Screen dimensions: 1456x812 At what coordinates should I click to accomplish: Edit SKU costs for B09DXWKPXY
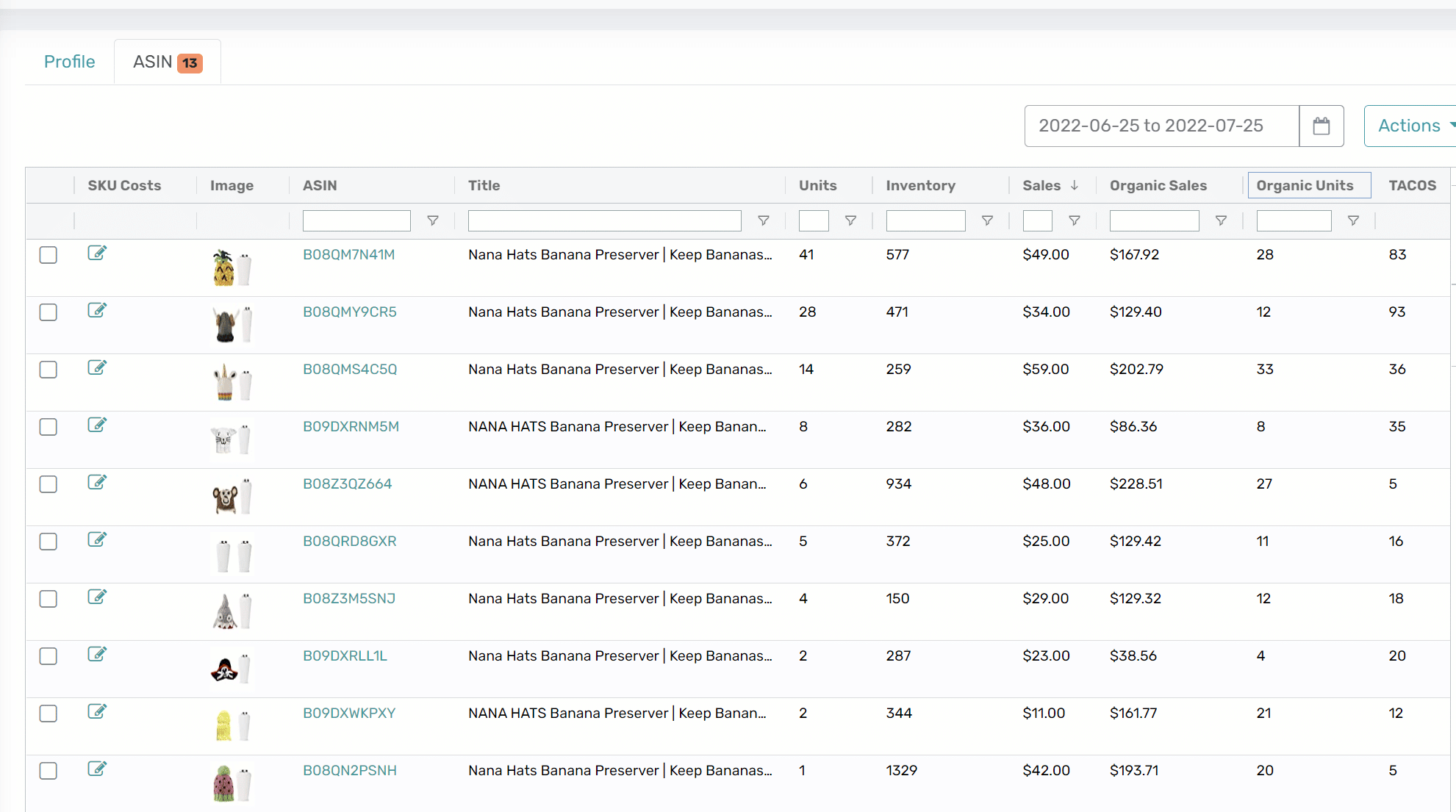97,711
